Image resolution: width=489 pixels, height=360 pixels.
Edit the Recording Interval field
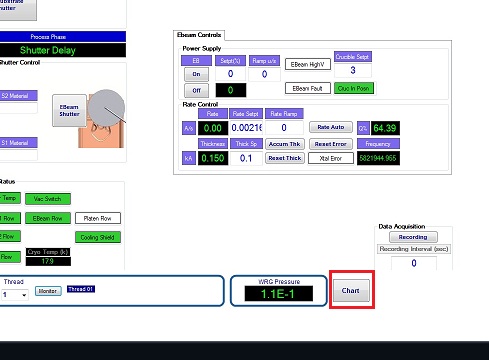[414, 263]
